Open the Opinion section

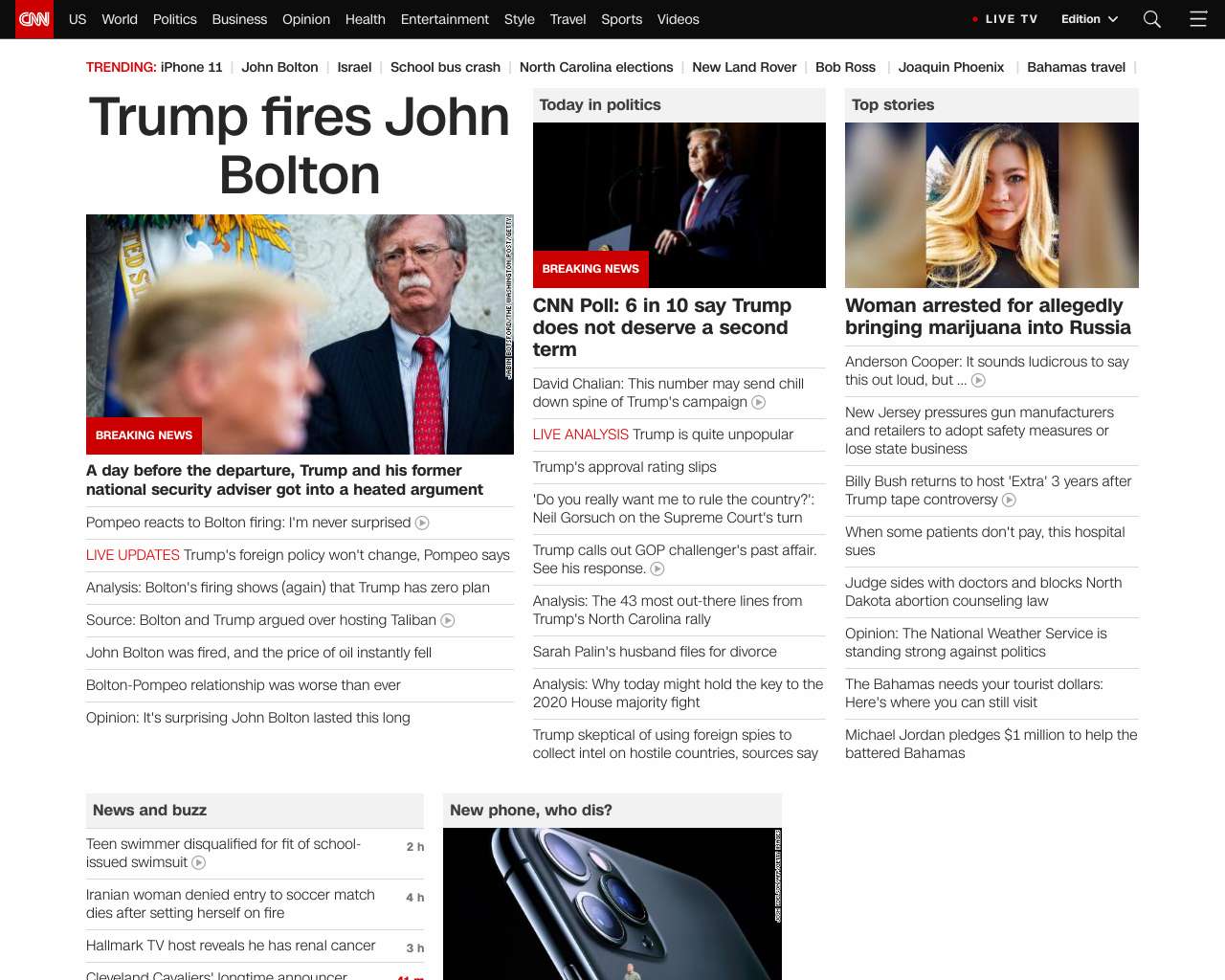click(x=306, y=19)
